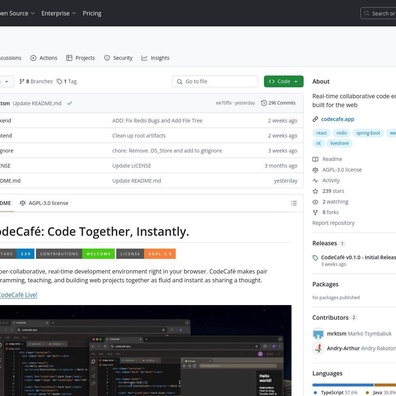Open latest commit message Update README.md

[37, 103]
